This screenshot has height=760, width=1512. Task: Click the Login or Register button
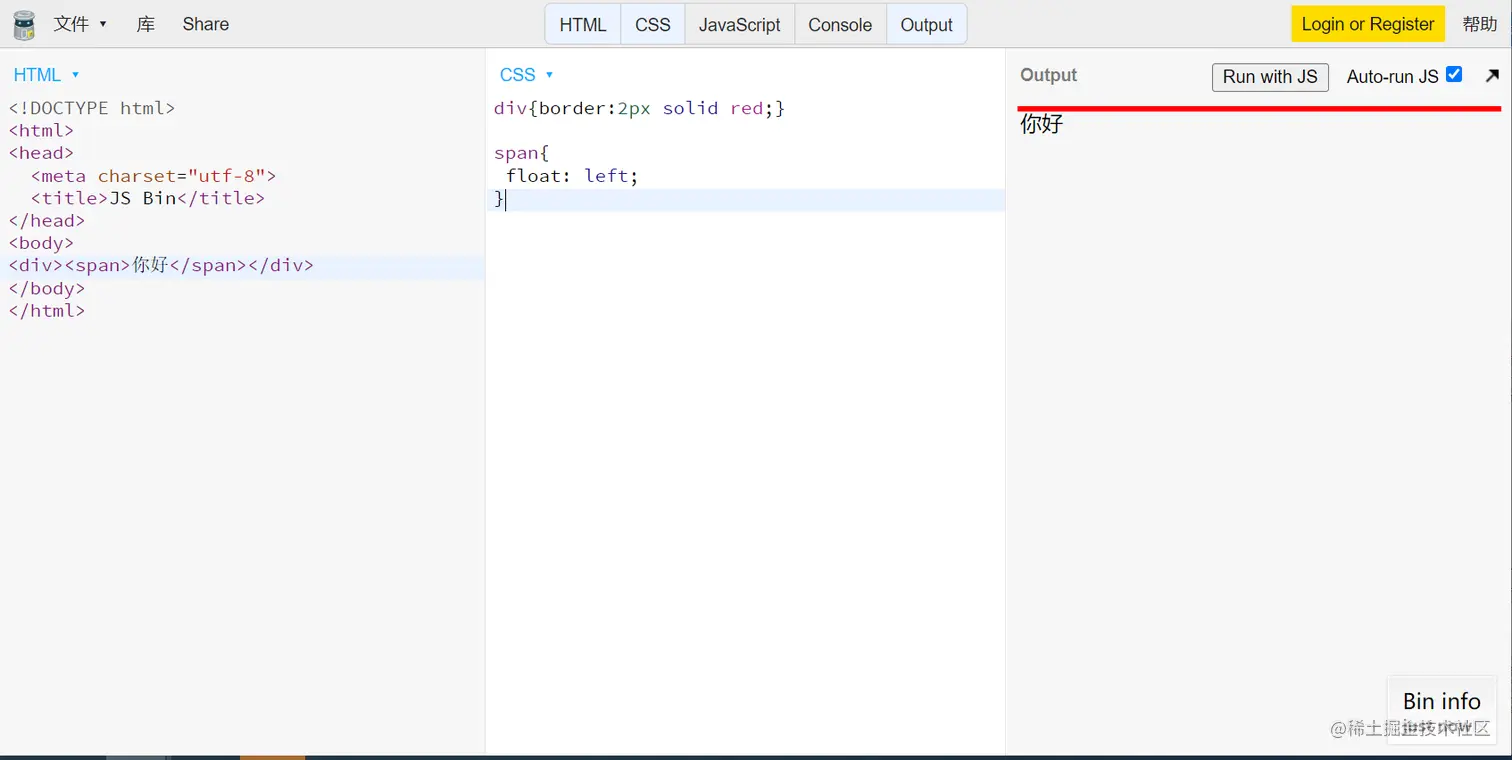tap(1368, 24)
